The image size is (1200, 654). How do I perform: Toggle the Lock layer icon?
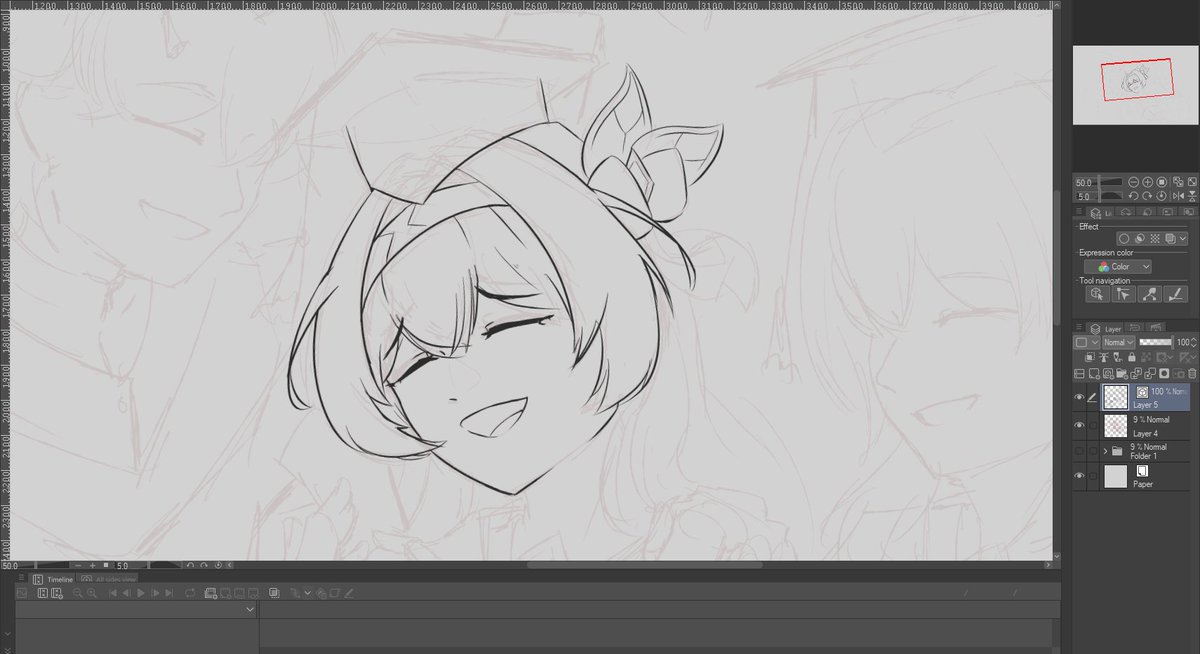point(1132,357)
